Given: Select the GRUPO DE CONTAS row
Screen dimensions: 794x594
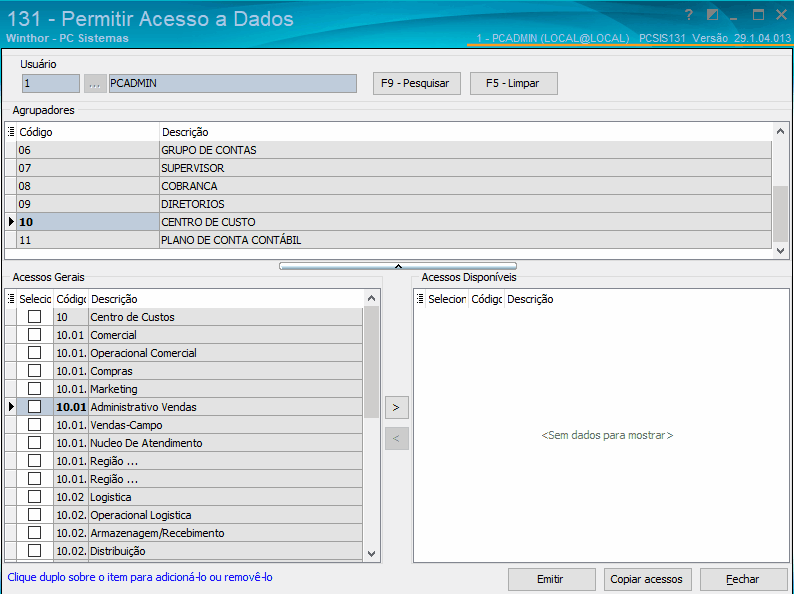Looking at the screenshot, I should point(388,150).
